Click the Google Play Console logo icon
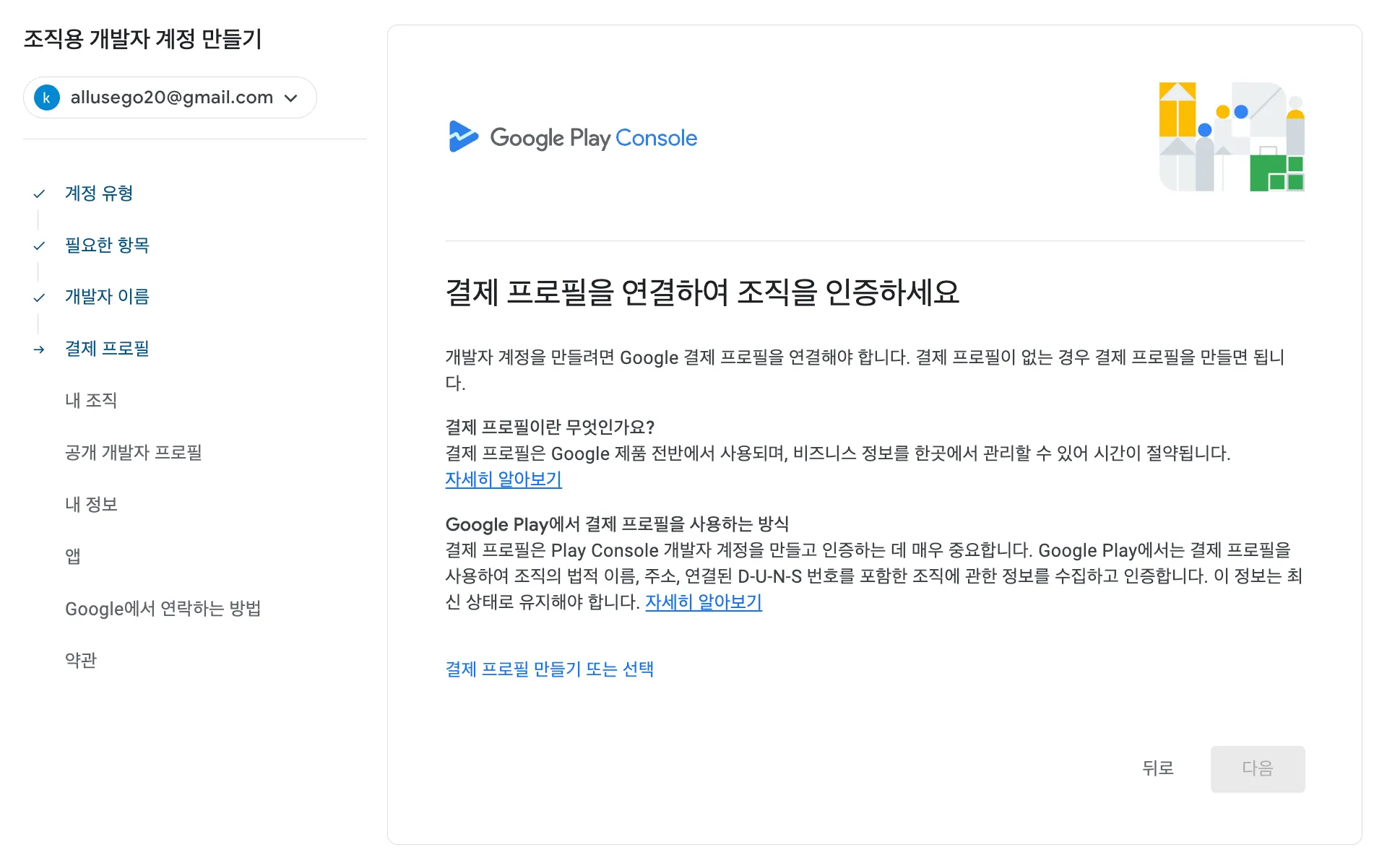The width and height of the screenshot is (1387, 868). [x=462, y=136]
